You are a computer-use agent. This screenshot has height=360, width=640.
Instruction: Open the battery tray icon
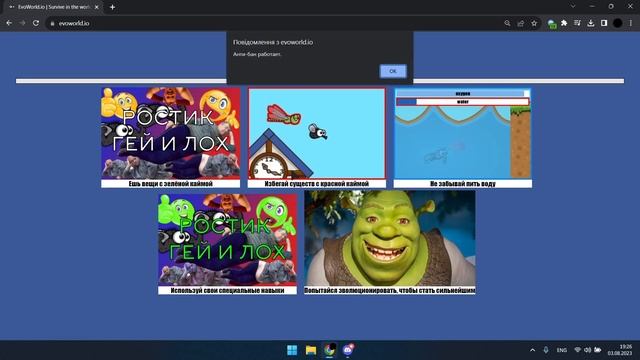click(598, 350)
